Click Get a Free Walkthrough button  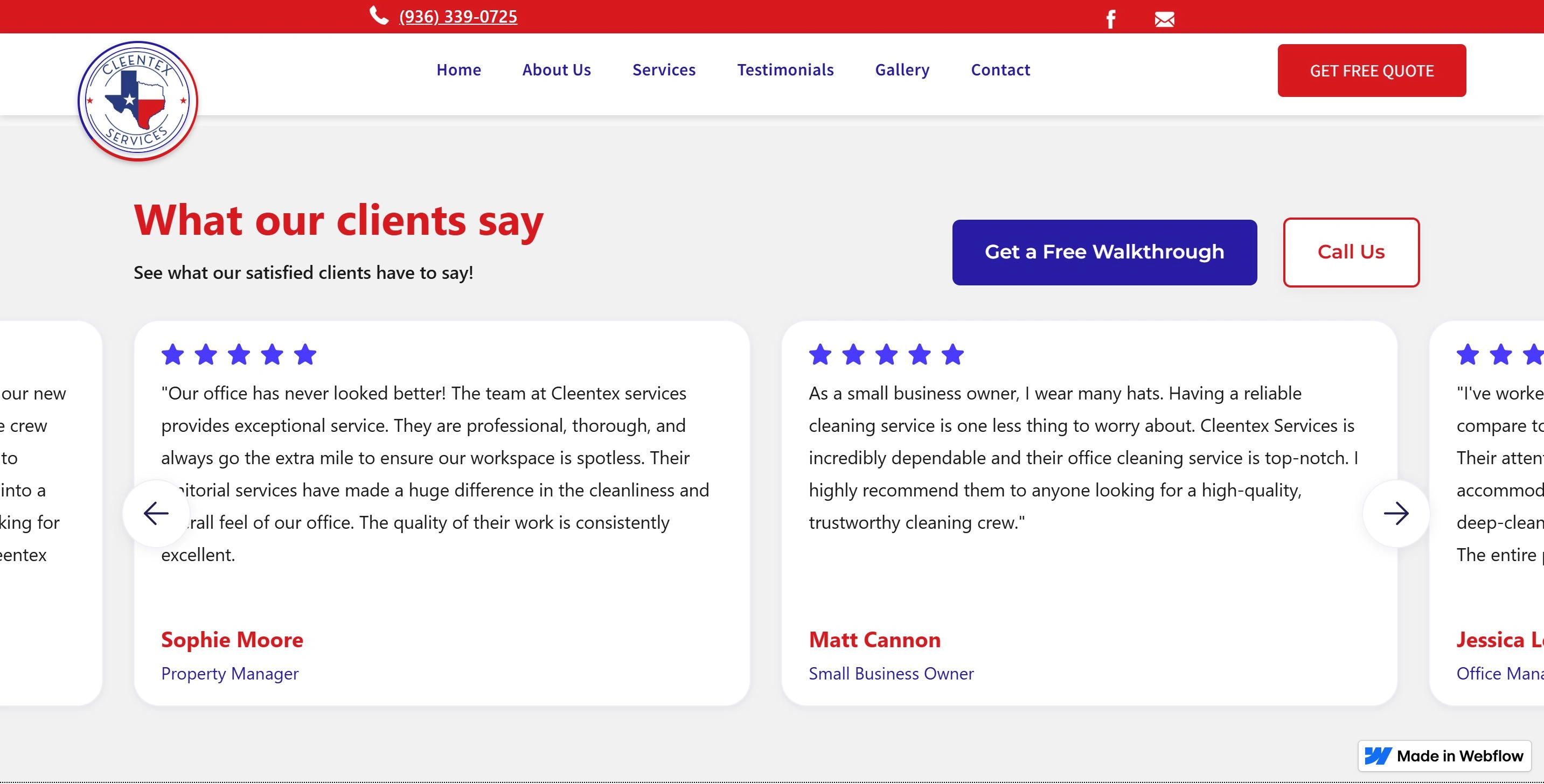tap(1104, 252)
